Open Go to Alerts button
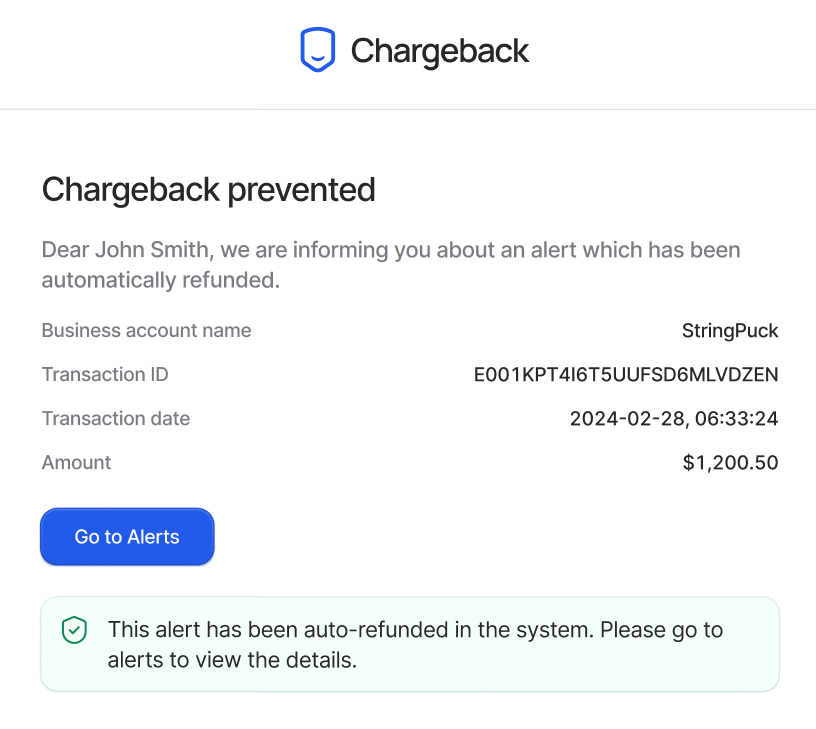816x729 pixels. pyautogui.click(x=127, y=536)
